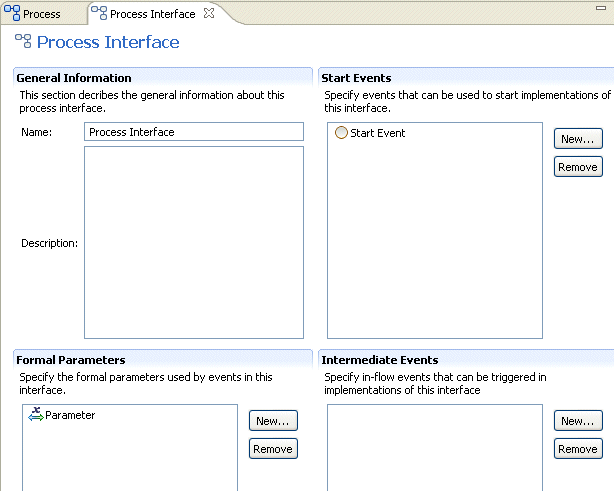Remove the selected Start Event

578,167
